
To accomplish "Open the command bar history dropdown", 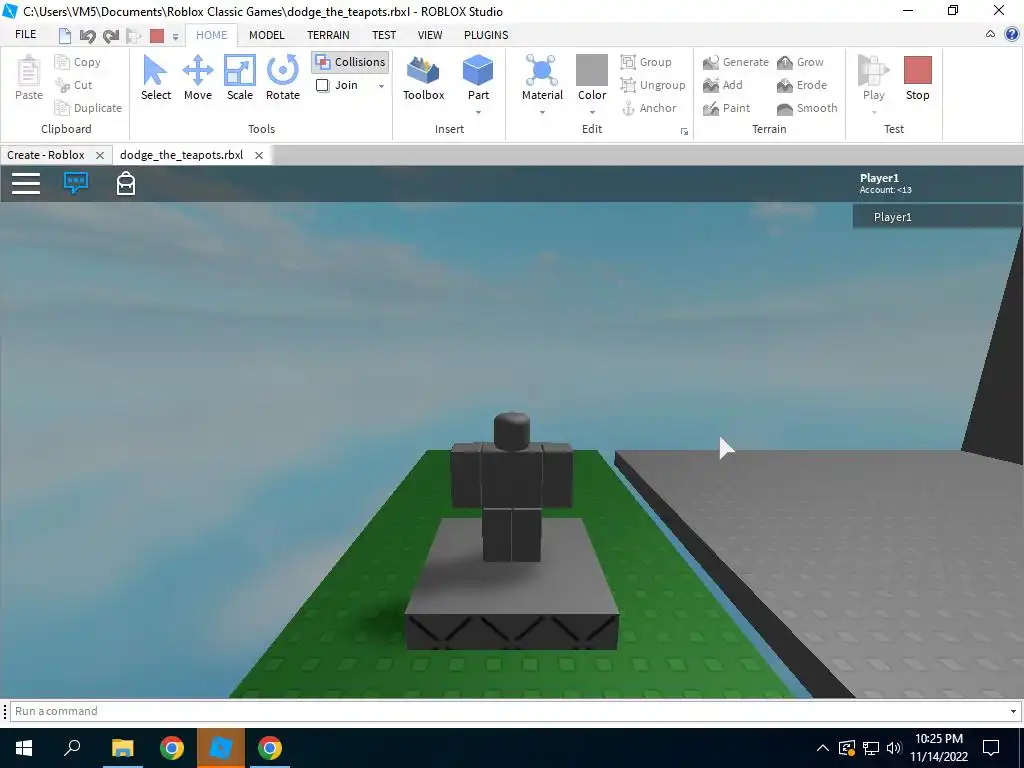I will tap(1013, 711).
